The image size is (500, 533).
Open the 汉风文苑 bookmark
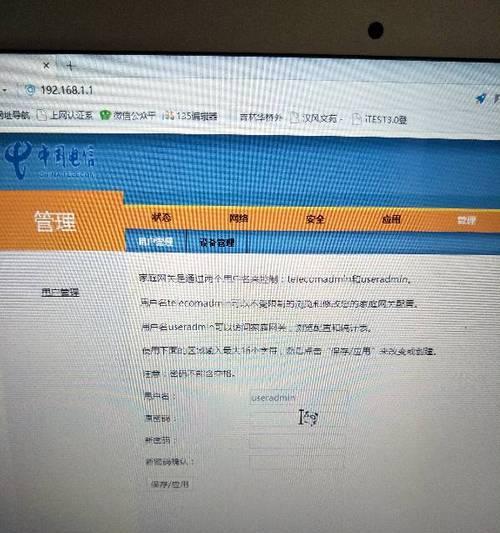click(317, 118)
